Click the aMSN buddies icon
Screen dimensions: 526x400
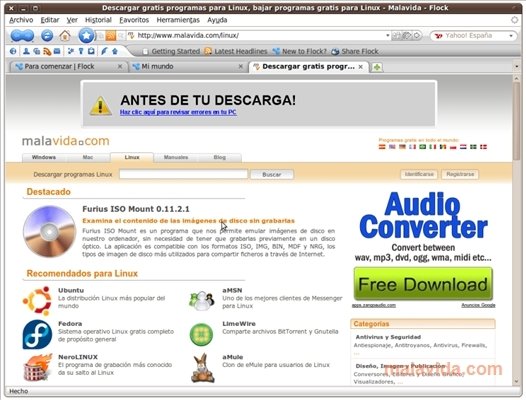coord(202,301)
